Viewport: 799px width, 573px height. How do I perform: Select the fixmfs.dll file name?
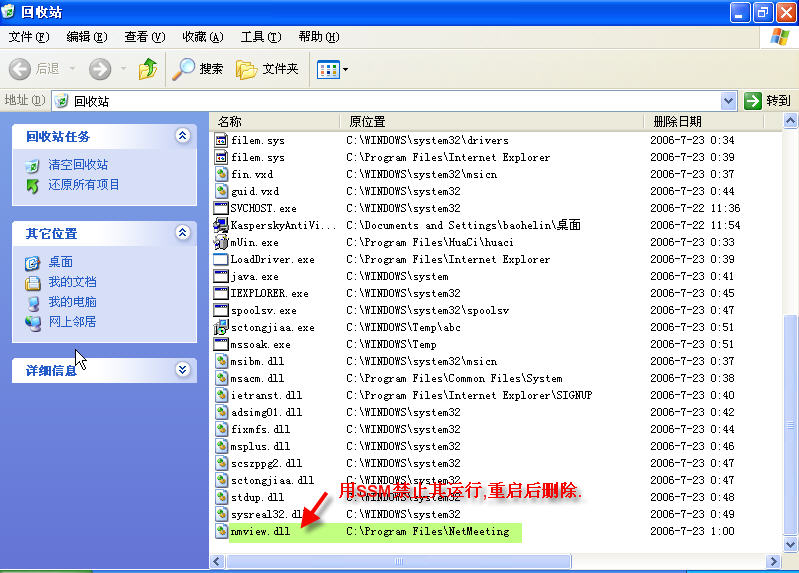260,429
